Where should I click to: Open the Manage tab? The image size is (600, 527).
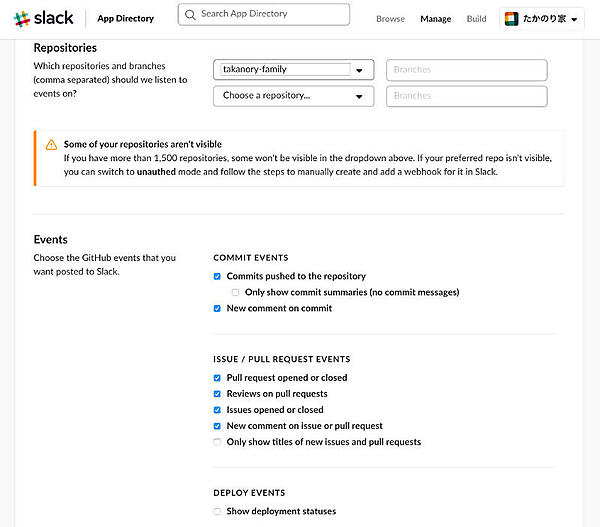pos(435,19)
